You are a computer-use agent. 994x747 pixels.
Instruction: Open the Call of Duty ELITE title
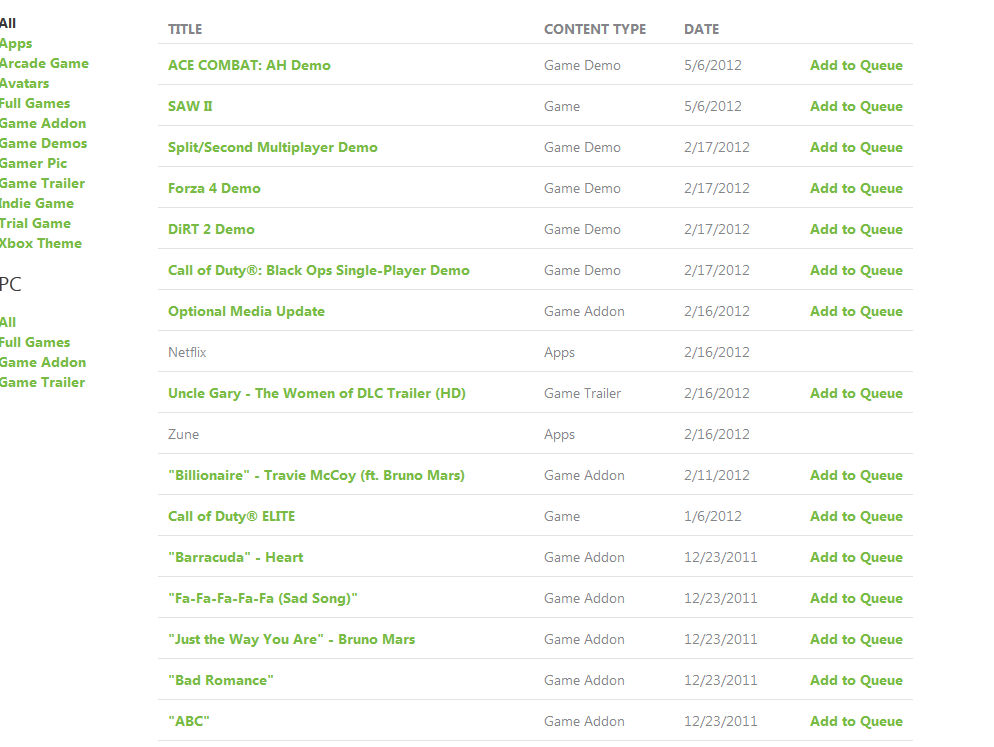(x=231, y=516)
